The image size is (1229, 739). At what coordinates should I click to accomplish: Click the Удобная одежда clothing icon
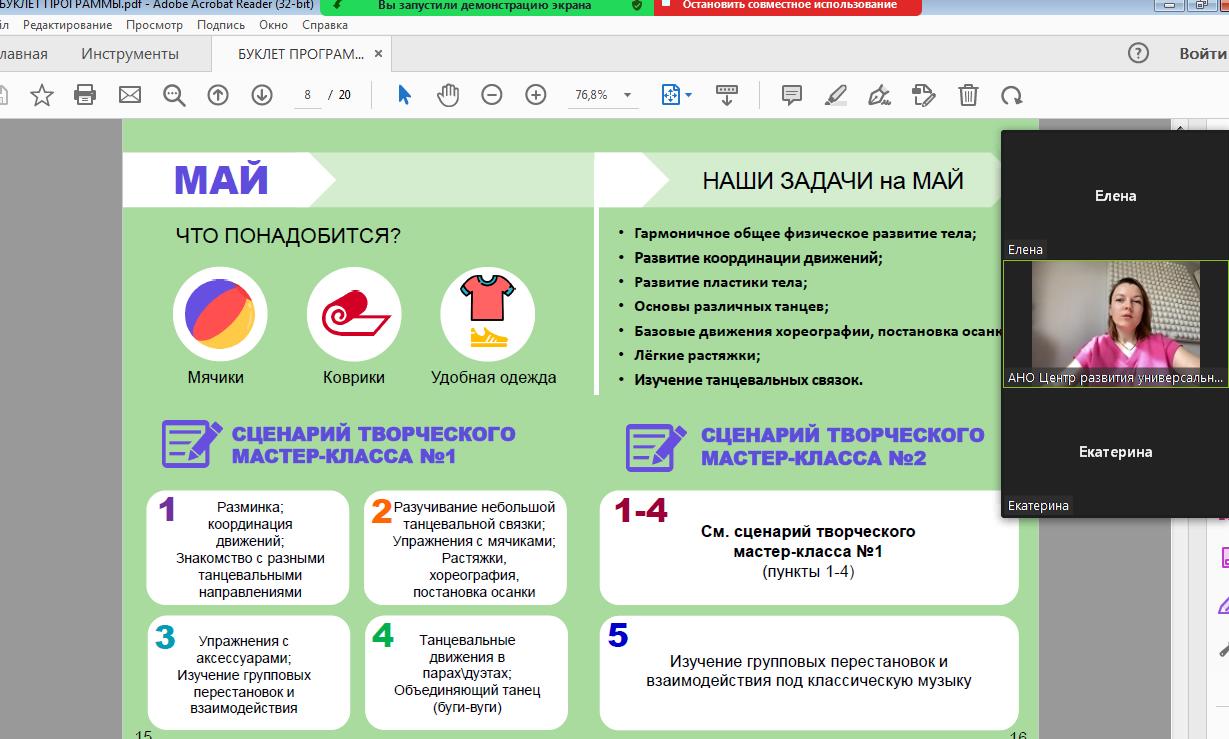point(488,314)
